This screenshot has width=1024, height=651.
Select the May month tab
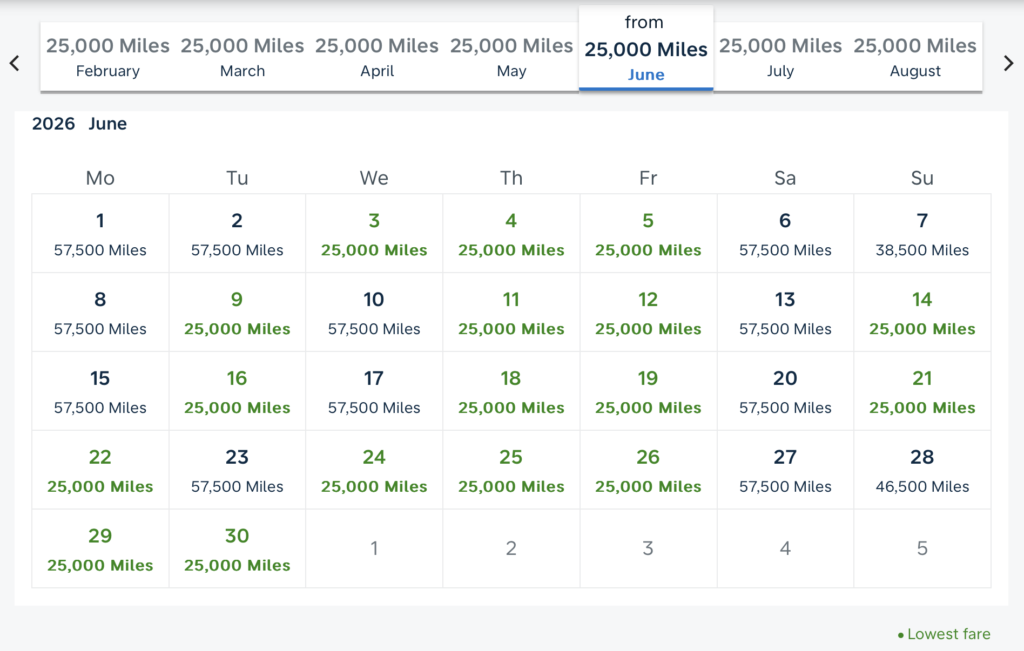tap(511, 57)
